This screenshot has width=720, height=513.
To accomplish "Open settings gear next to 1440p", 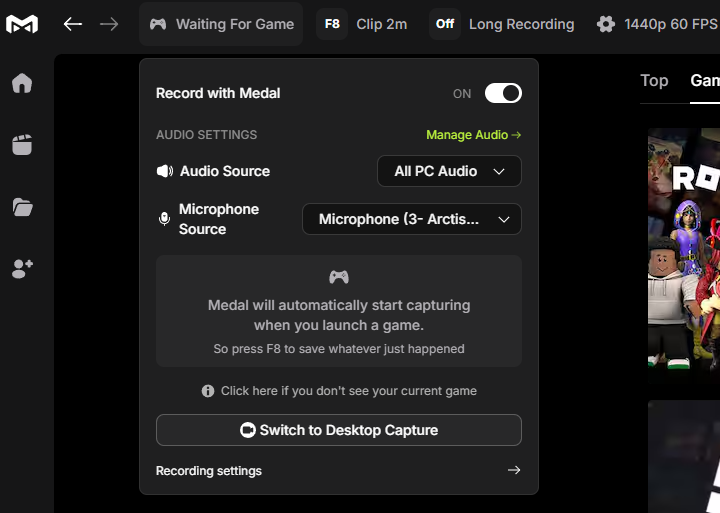I will (x=606, y=24).
